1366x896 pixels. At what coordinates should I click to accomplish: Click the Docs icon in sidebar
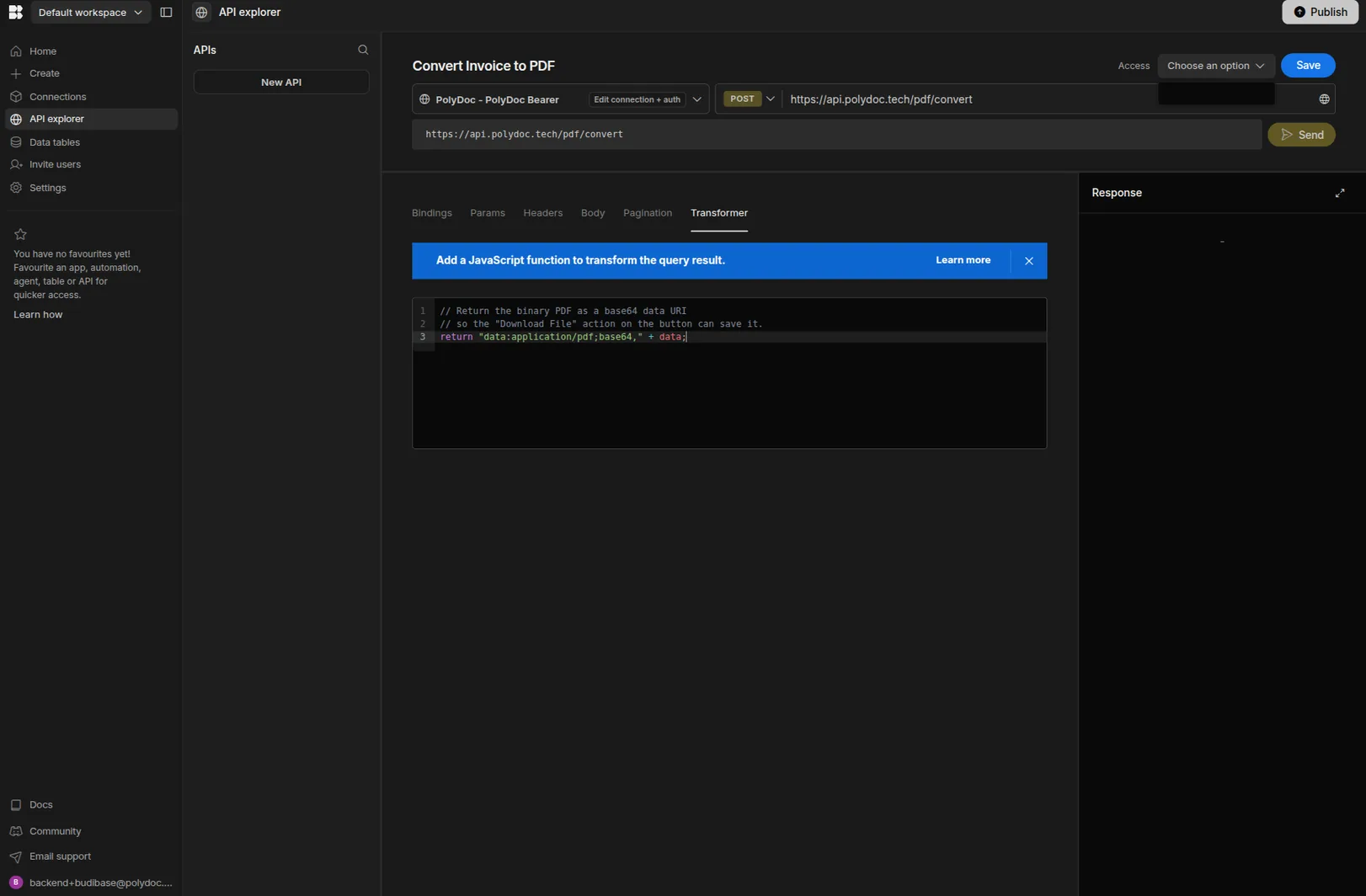click(16, 805)
